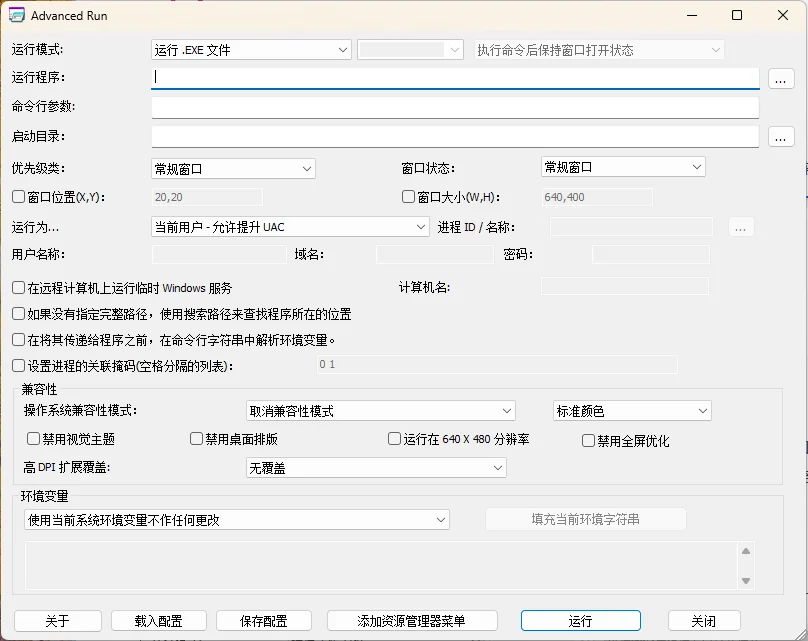Browse for 运行程序 using the ... button

pos(780,78)
